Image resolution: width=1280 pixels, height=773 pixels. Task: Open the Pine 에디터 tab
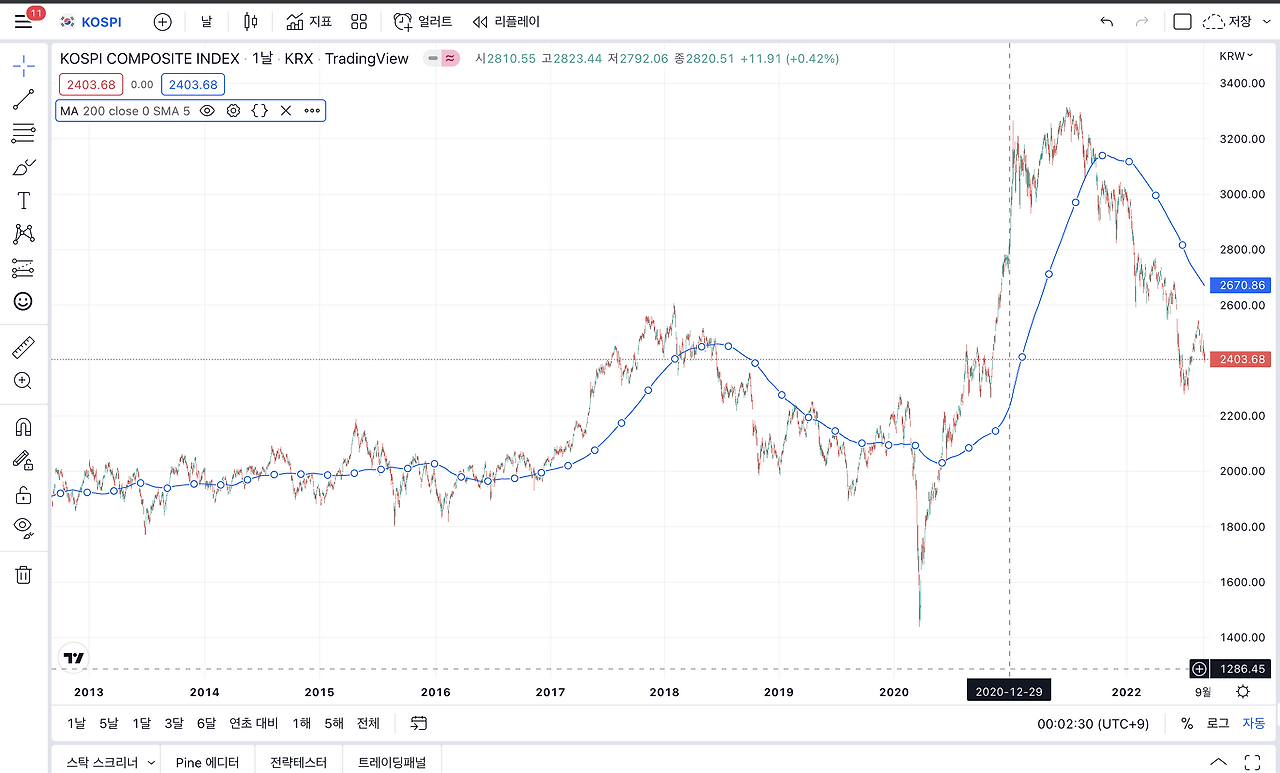tap(207, 762)
